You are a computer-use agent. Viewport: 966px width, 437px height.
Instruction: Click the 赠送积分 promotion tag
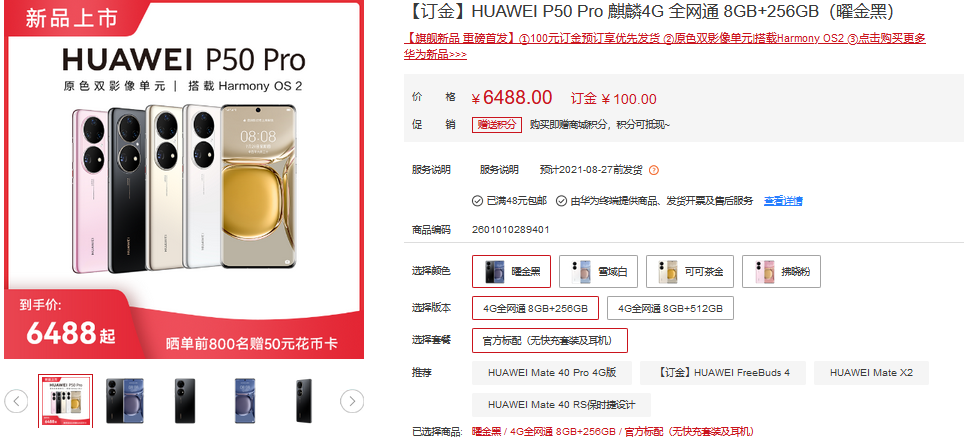pos(497,125)
